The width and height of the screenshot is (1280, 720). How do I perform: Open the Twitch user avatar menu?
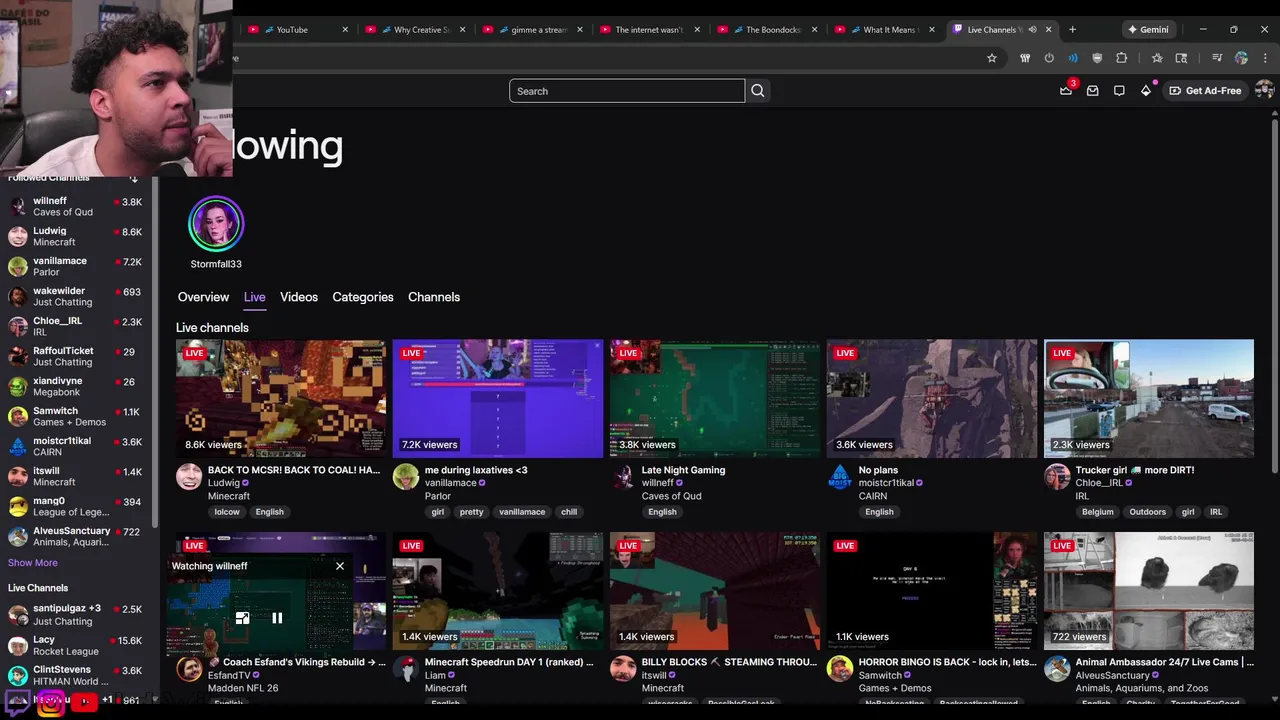(1264, 91)
